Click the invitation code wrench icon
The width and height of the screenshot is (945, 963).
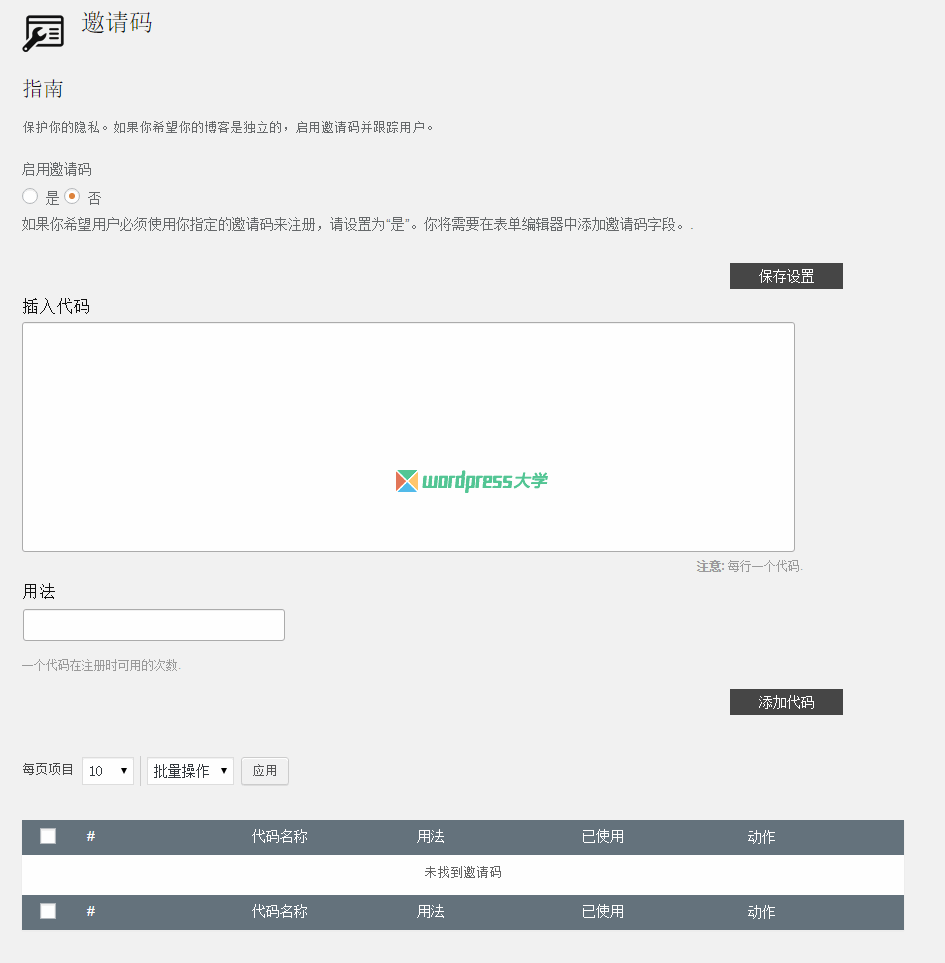coord(44,33)
